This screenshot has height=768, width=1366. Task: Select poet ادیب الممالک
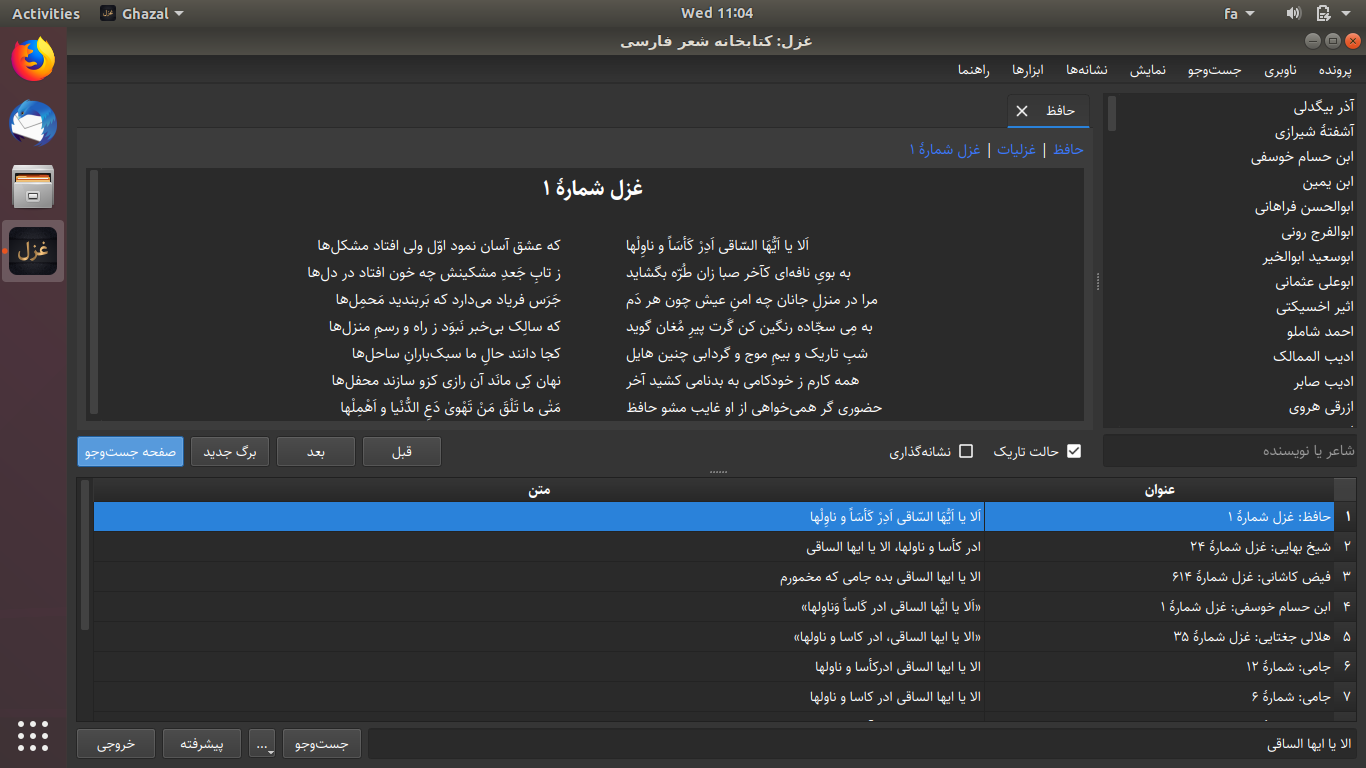pyautogui.click(x=1313, y=357)
